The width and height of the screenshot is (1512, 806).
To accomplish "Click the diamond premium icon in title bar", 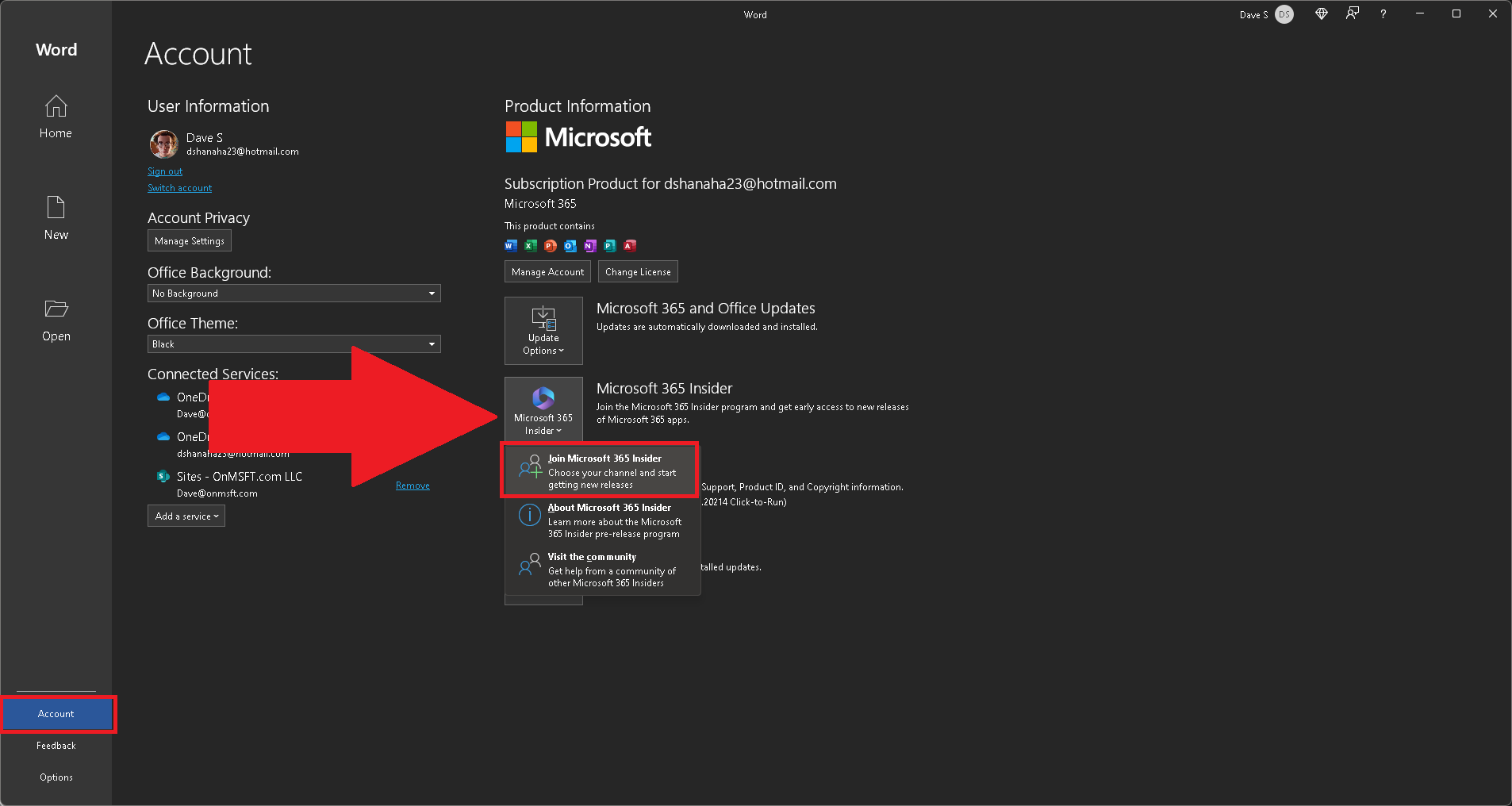I will click(x=1322, y=13).
